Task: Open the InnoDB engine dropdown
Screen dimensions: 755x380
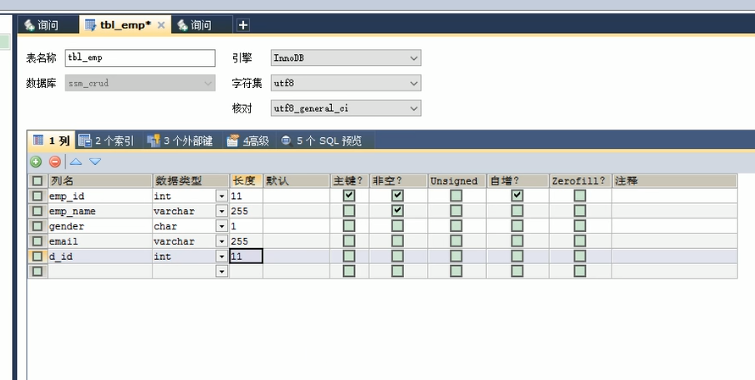Action: tap(346, 58)
